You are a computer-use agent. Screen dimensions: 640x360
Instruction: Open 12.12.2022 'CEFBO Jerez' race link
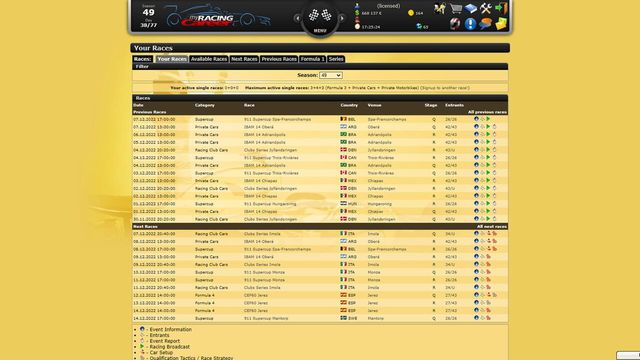tap(256, 295)
